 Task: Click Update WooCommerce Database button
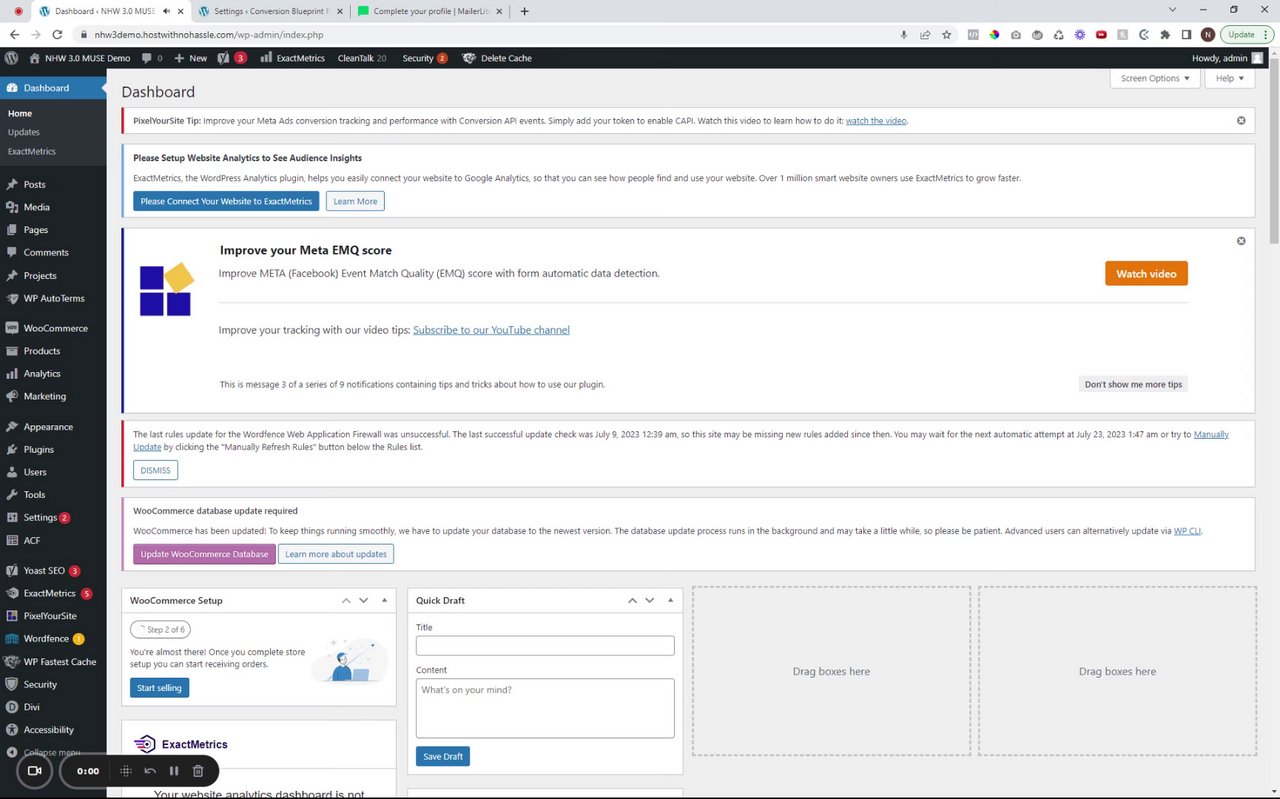click(204, 554)
